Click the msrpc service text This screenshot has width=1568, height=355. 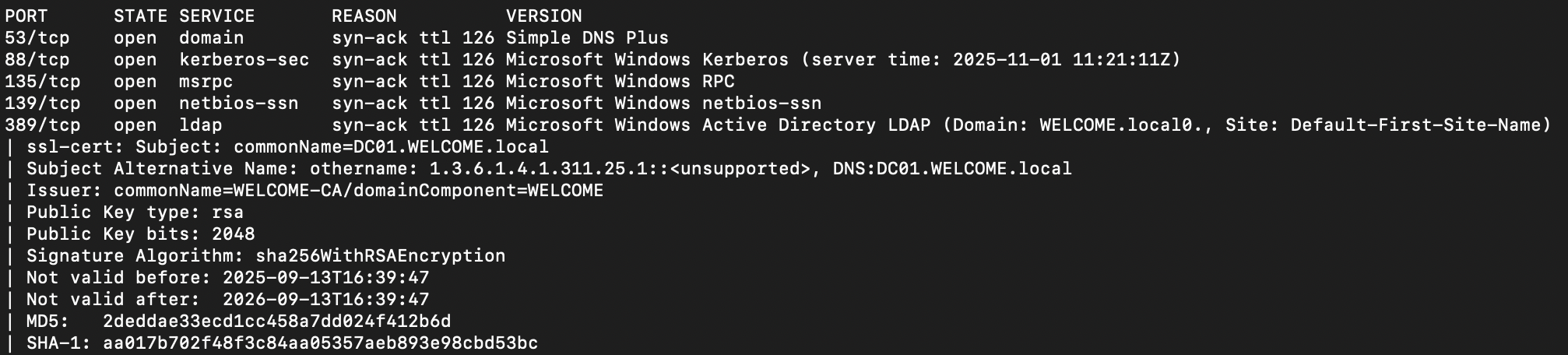[206, 82]
